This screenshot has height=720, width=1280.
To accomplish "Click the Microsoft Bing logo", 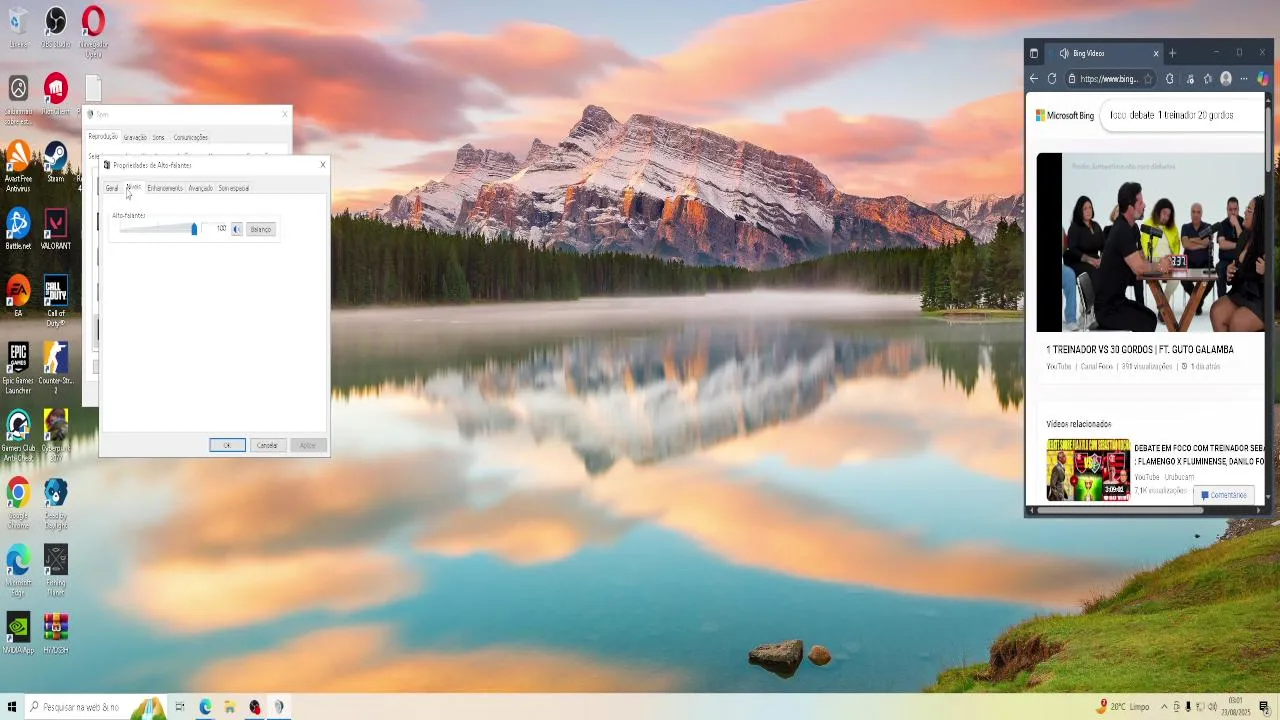I will pos(1065,115).
